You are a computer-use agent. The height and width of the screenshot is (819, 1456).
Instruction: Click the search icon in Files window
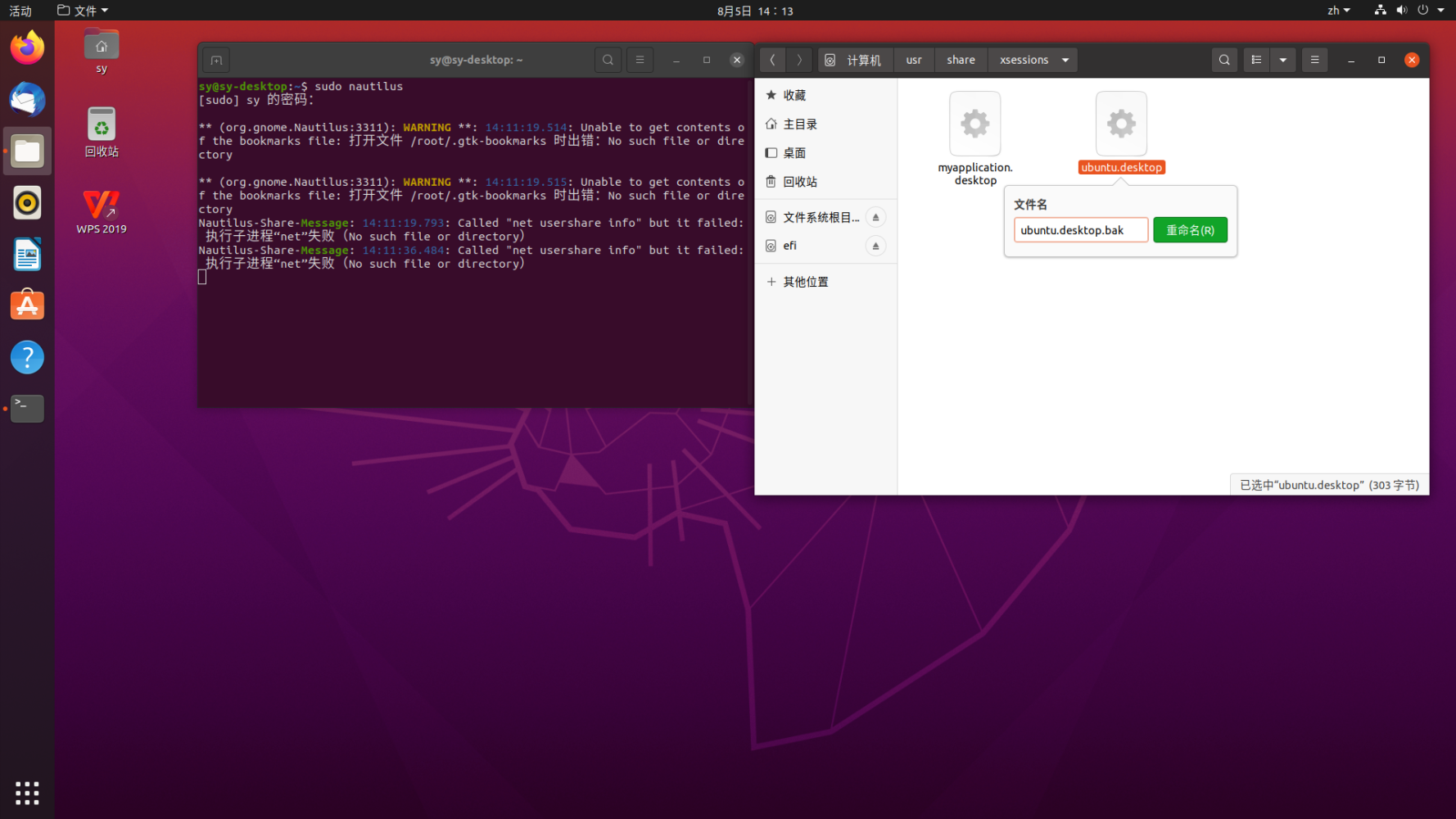[1223, 60]
